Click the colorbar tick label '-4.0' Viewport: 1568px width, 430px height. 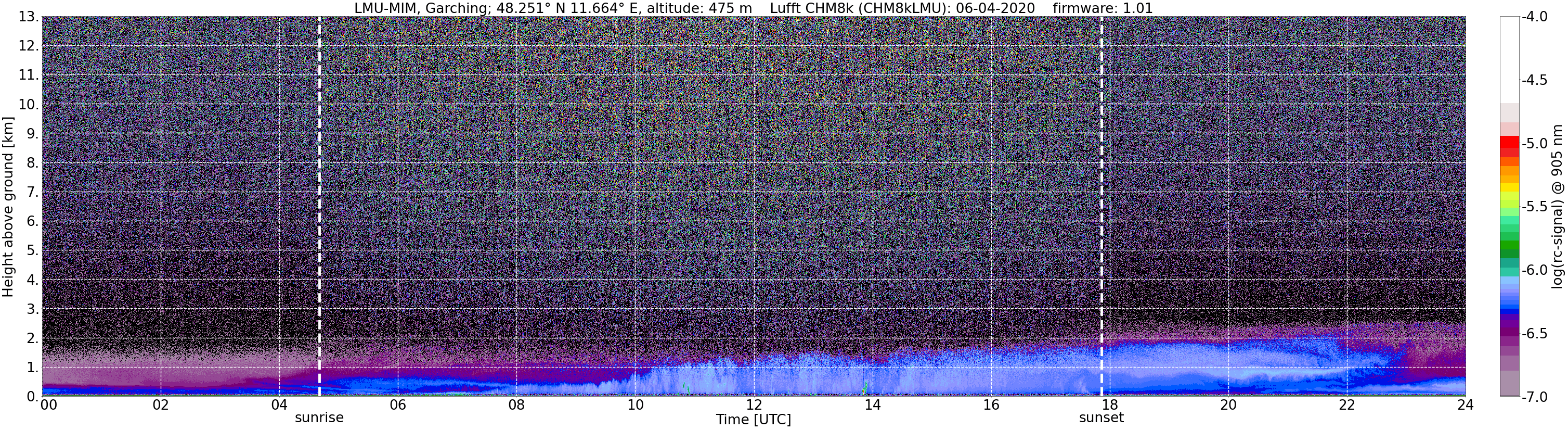point(1534,17)
